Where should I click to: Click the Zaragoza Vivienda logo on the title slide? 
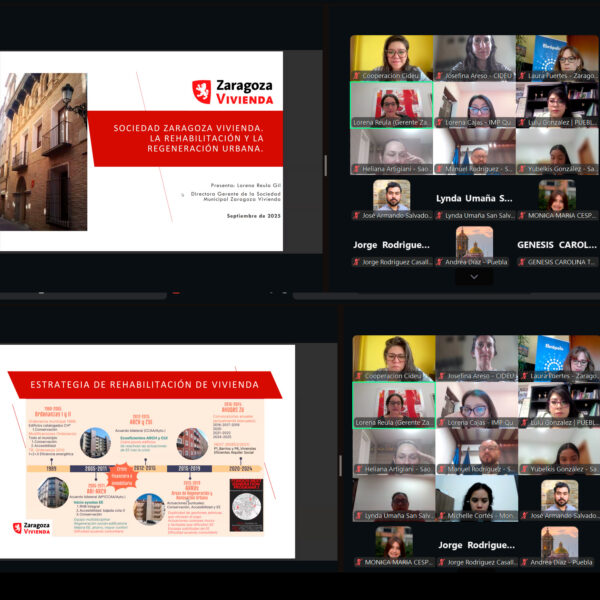tap(231, 91)
